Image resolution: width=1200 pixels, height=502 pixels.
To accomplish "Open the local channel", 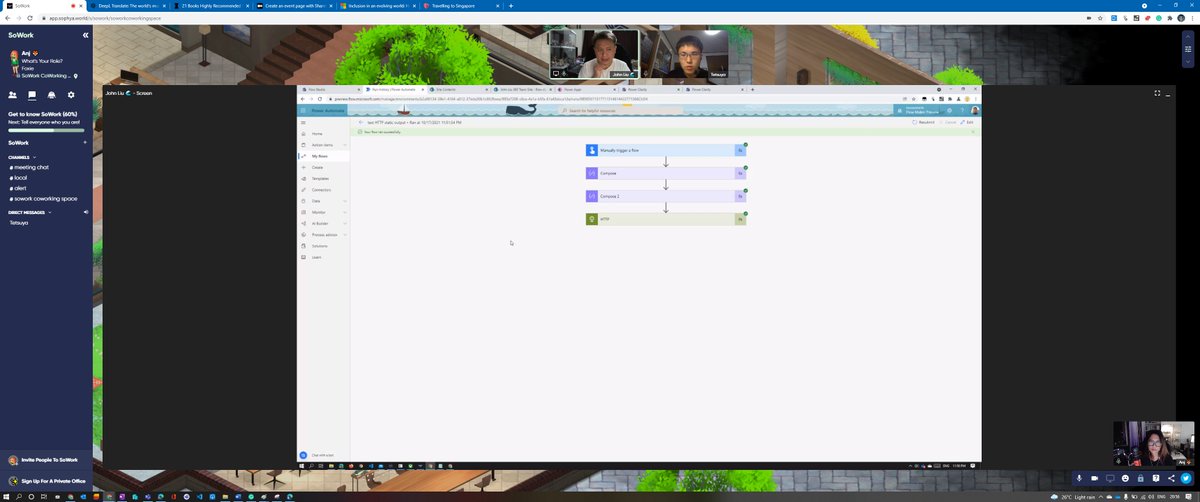I will (x=18, y=177).
